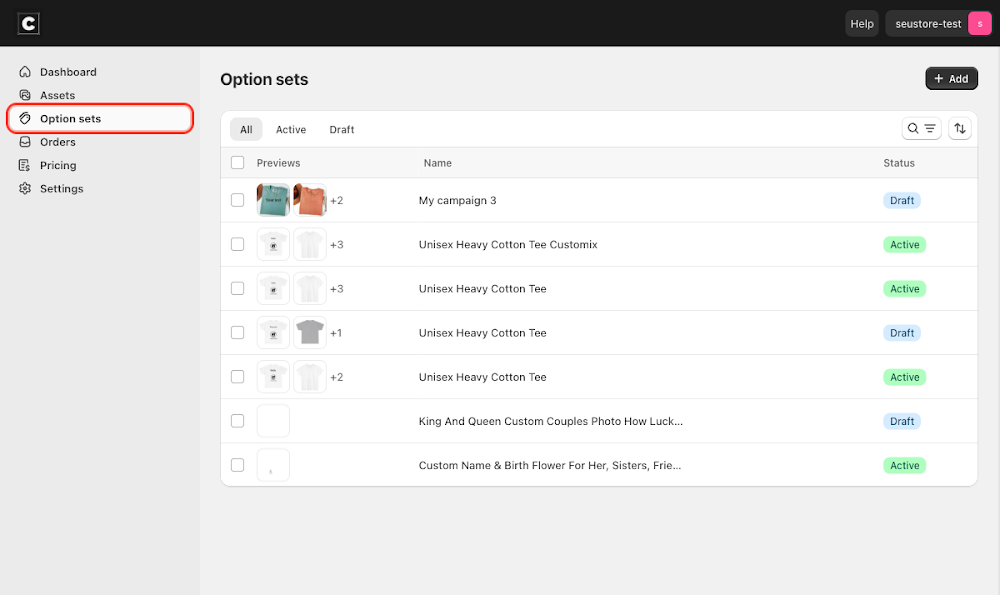Open King And Queen Custom Couples set
The height and width of the screenshot is (595, 1000).
(550, 421)
